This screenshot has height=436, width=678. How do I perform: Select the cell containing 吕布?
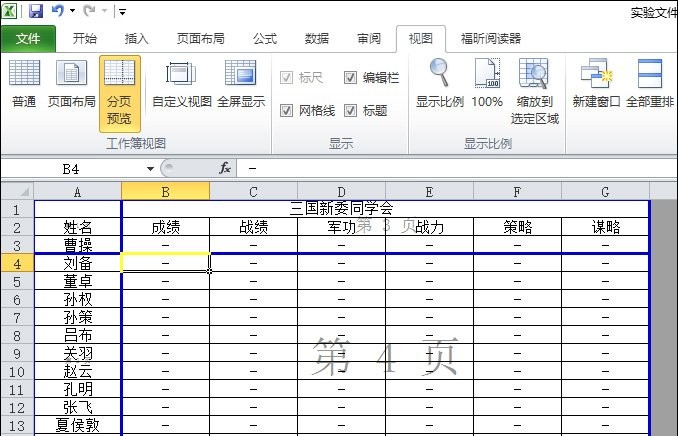tap(77, 335)
